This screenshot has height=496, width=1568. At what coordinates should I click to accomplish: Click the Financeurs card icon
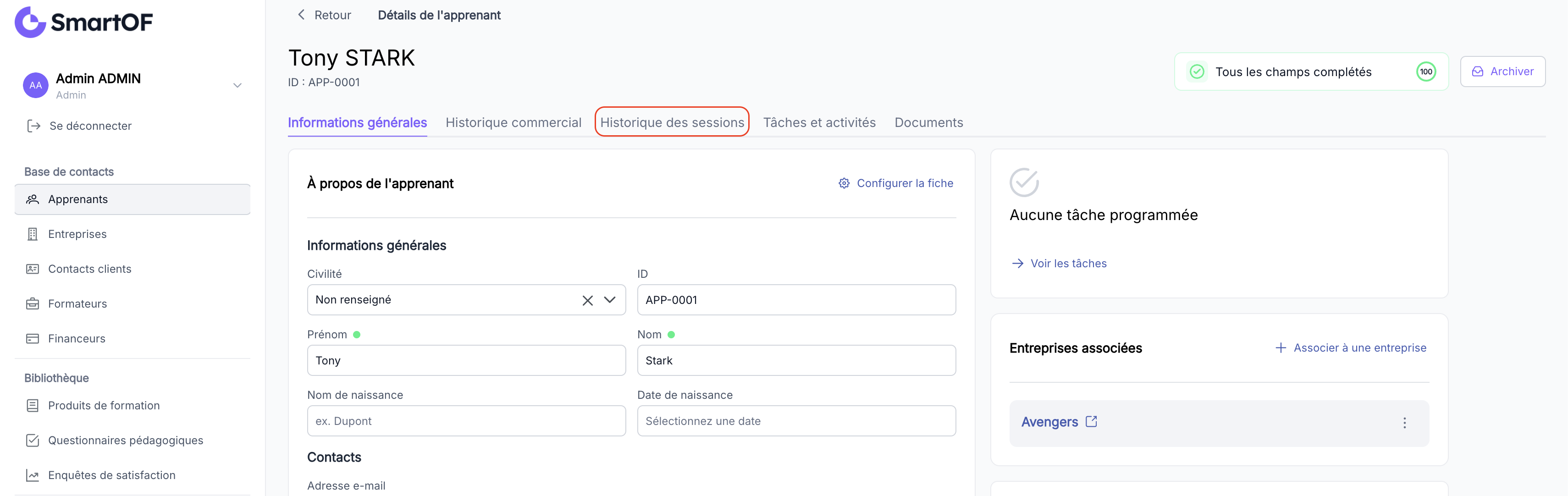tap(33, 338)
